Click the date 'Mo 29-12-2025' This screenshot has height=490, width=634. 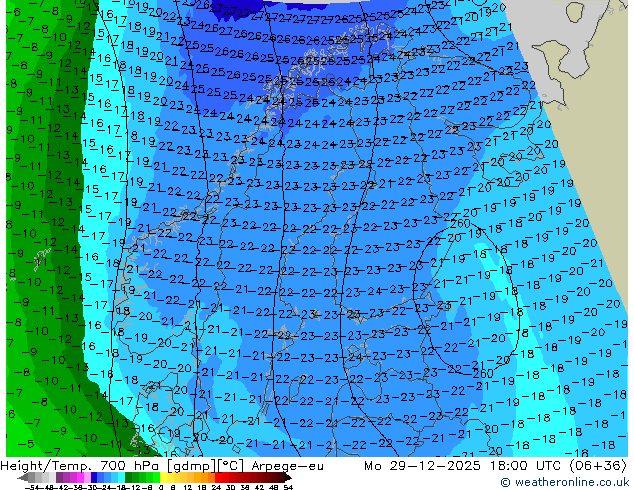(422, 466)
